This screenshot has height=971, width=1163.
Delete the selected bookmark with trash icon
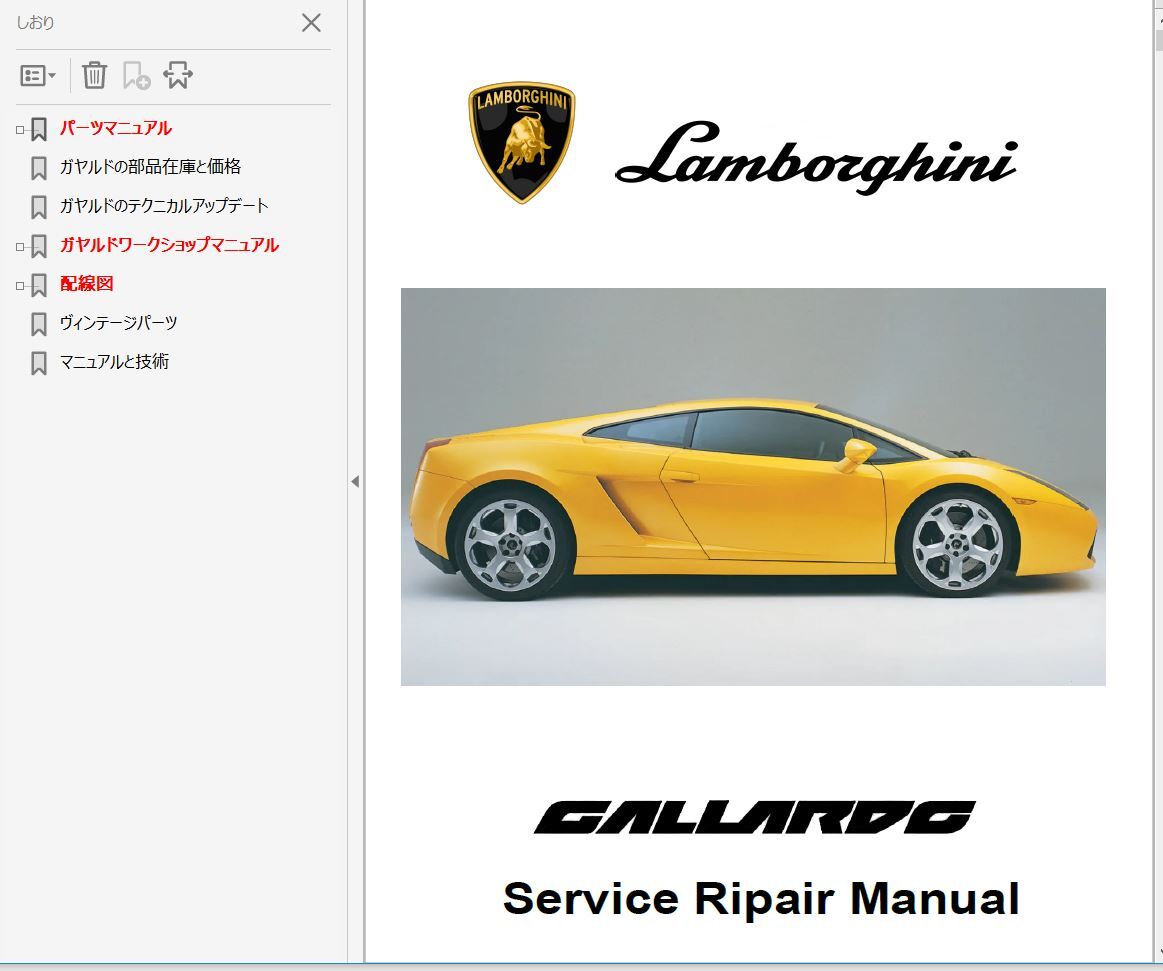click(x=94, y=75)
